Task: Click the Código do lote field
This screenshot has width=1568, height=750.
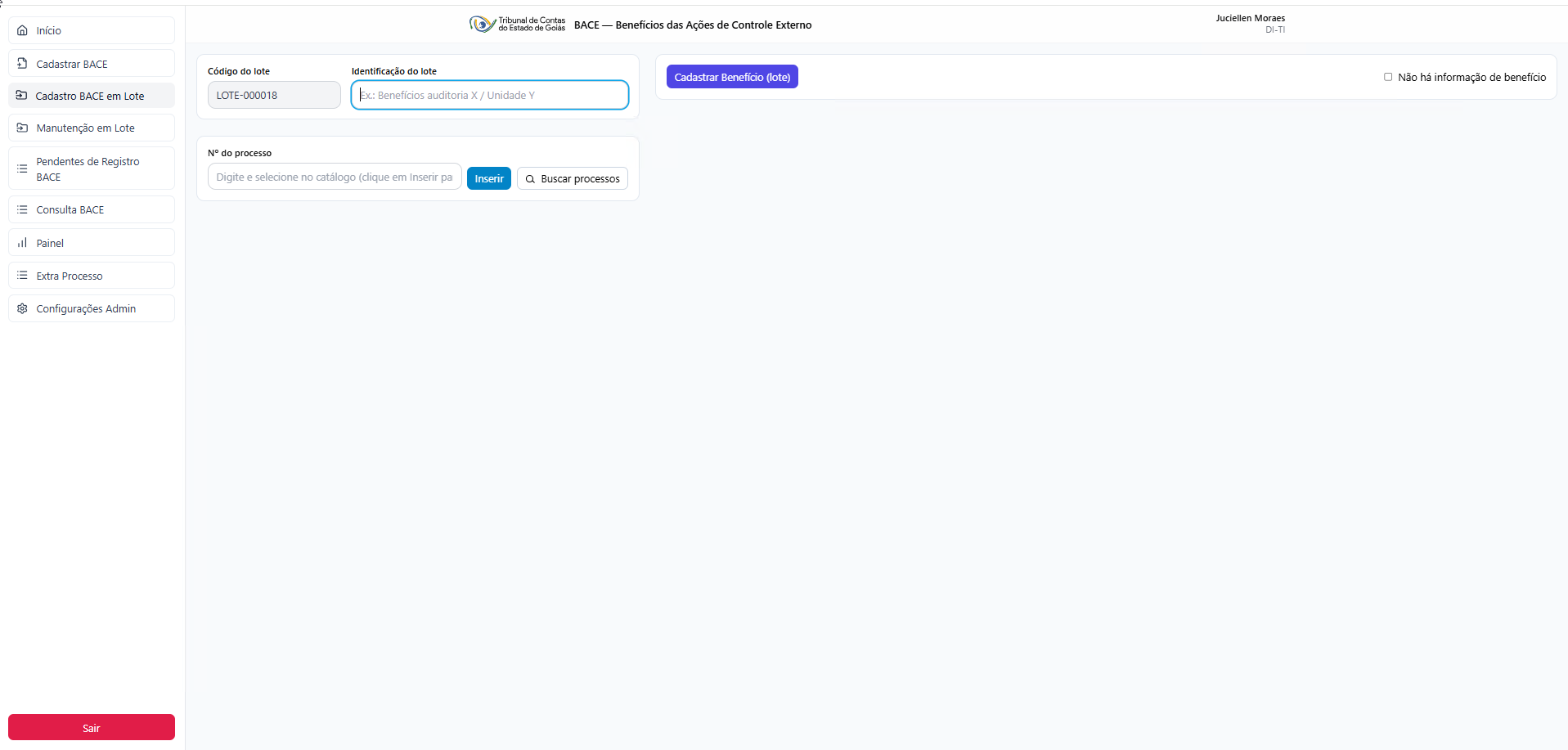Action: coord(274,96)
